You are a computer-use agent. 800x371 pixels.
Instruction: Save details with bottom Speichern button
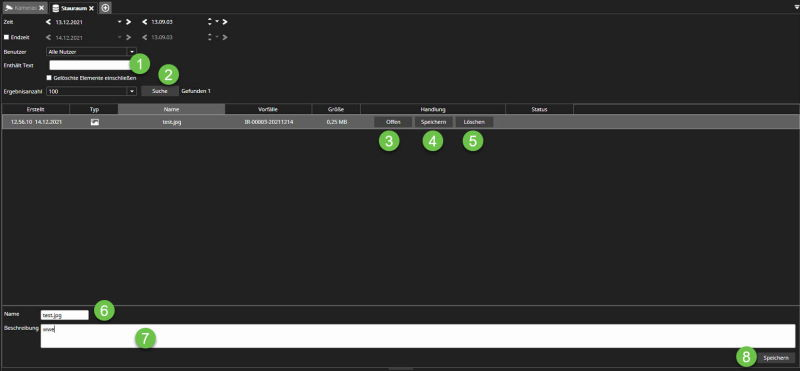(776, 358)
